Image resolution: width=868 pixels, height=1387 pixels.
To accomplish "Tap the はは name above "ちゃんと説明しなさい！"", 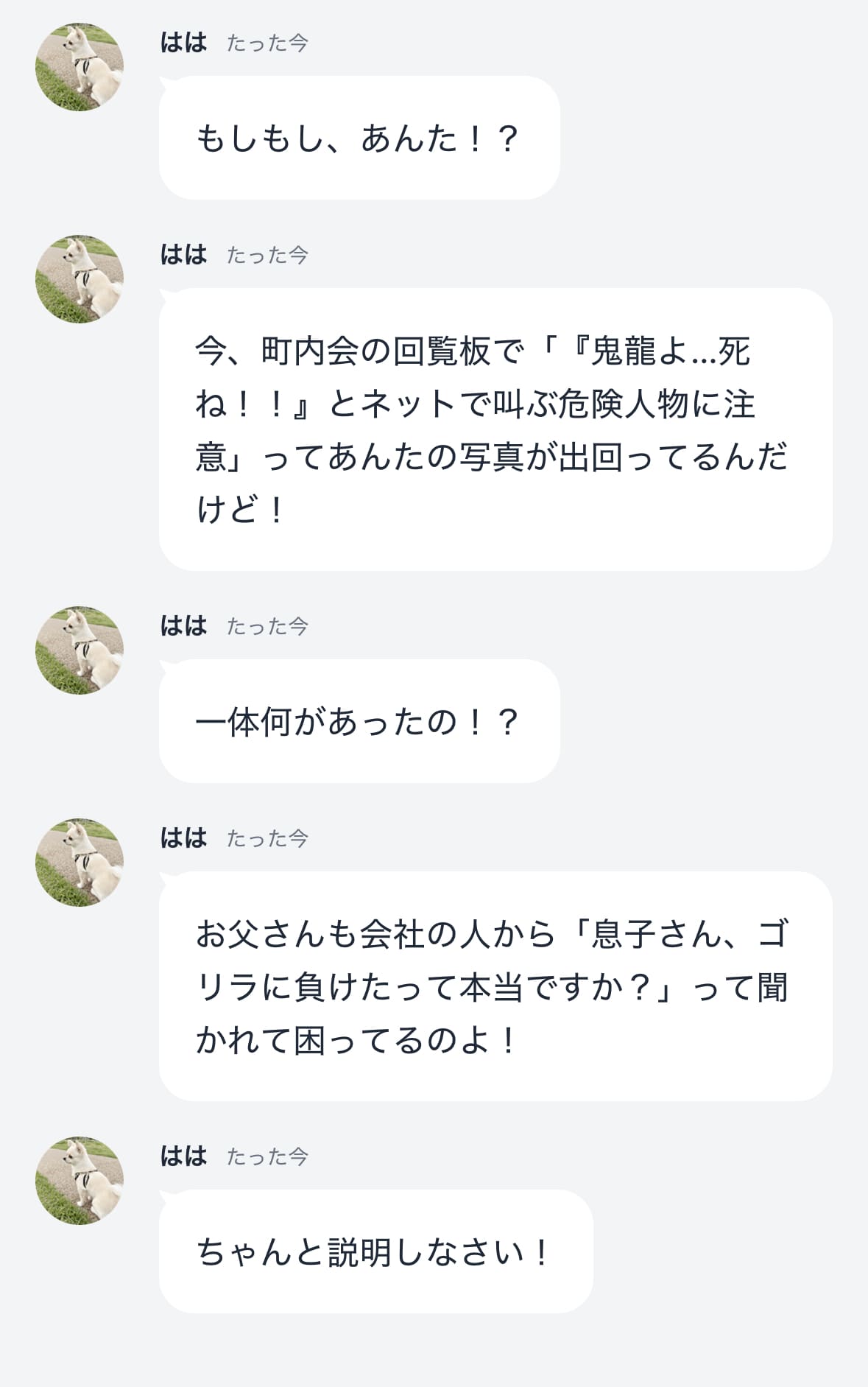I will tap(184, 1156).
